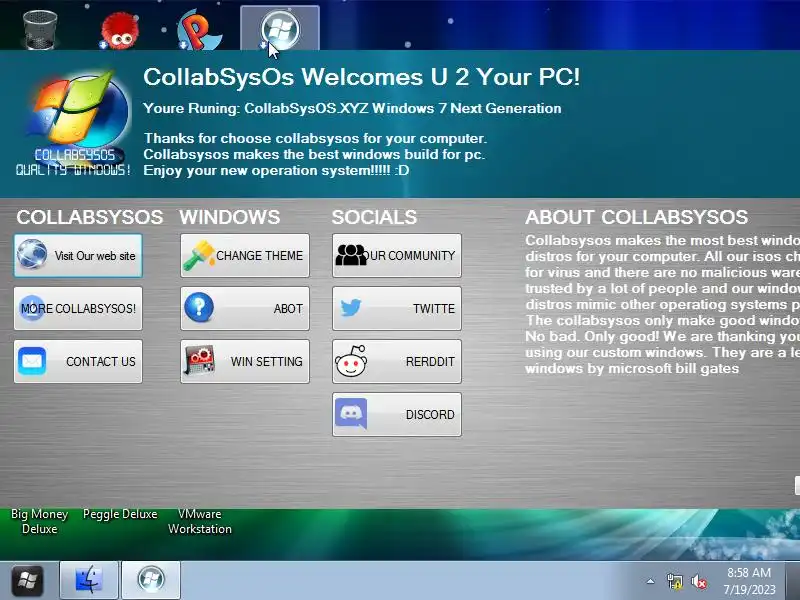The width and height of the screenshot is (800, 600).
Task: Click the CONTACT US button
Action: 78,361
